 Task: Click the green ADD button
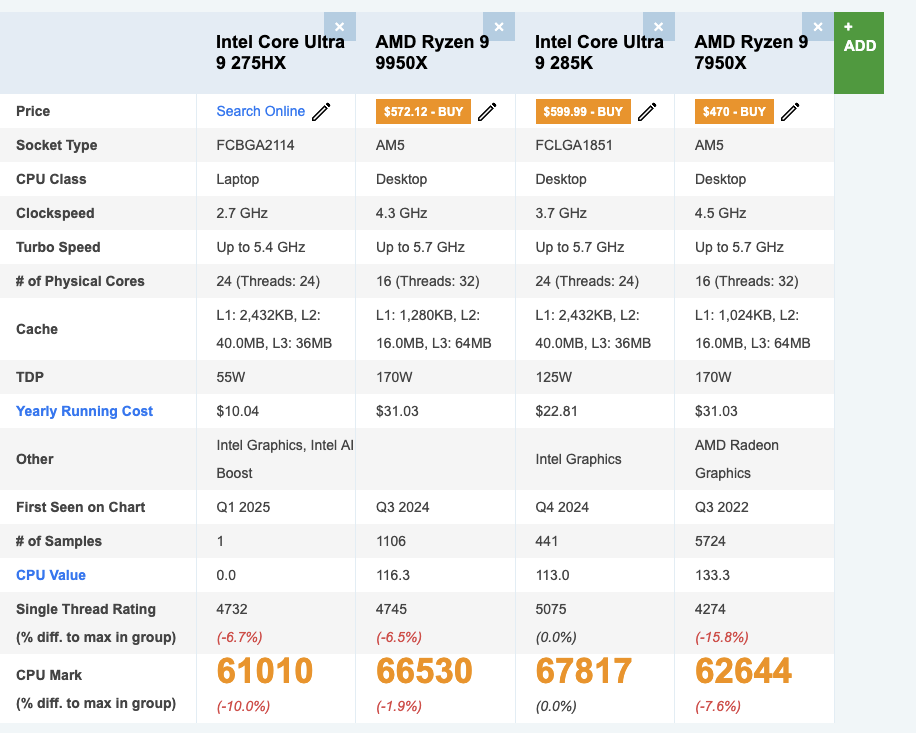click(x=859, y=53)
